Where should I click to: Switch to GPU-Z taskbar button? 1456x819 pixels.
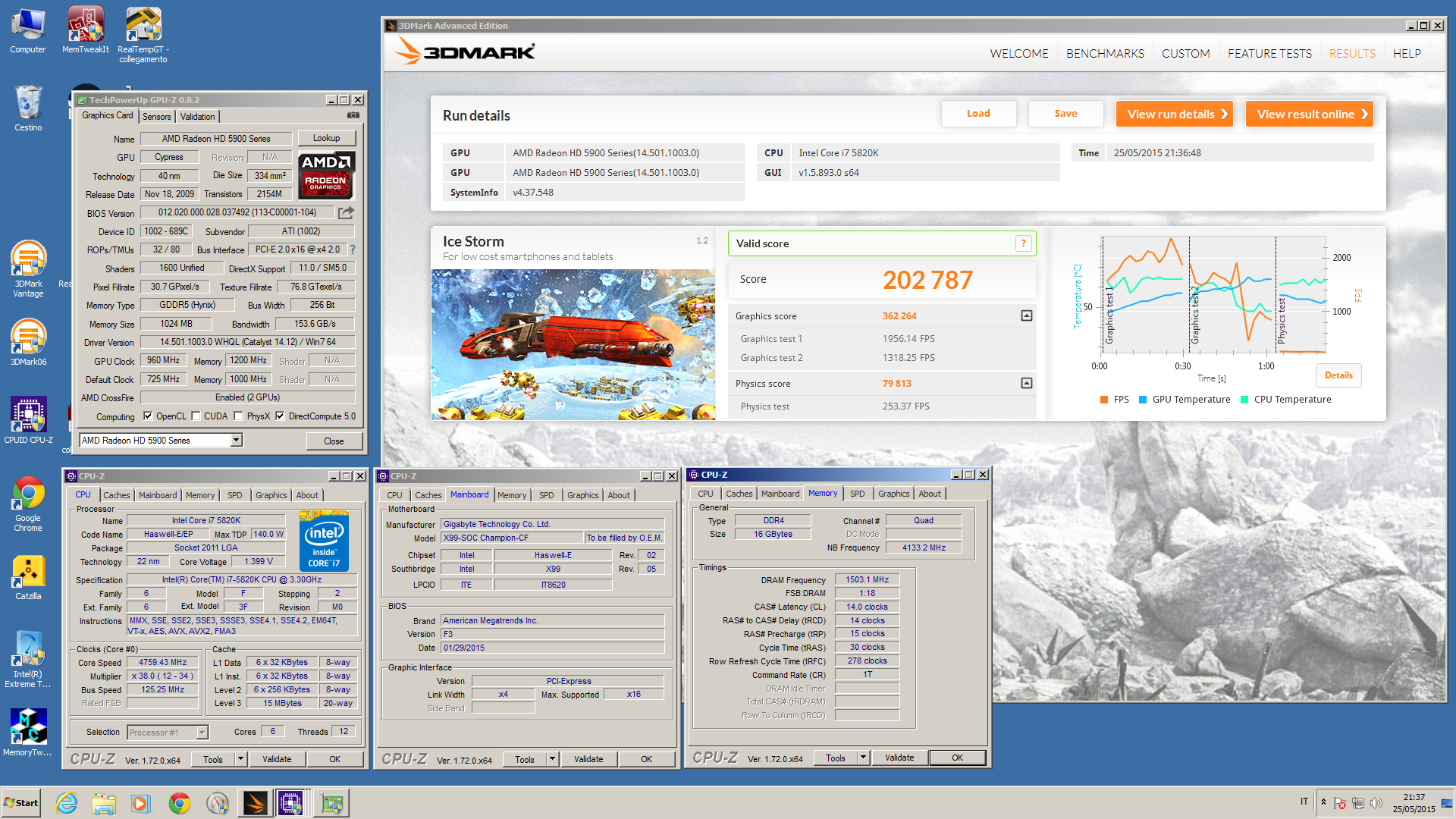331,803
